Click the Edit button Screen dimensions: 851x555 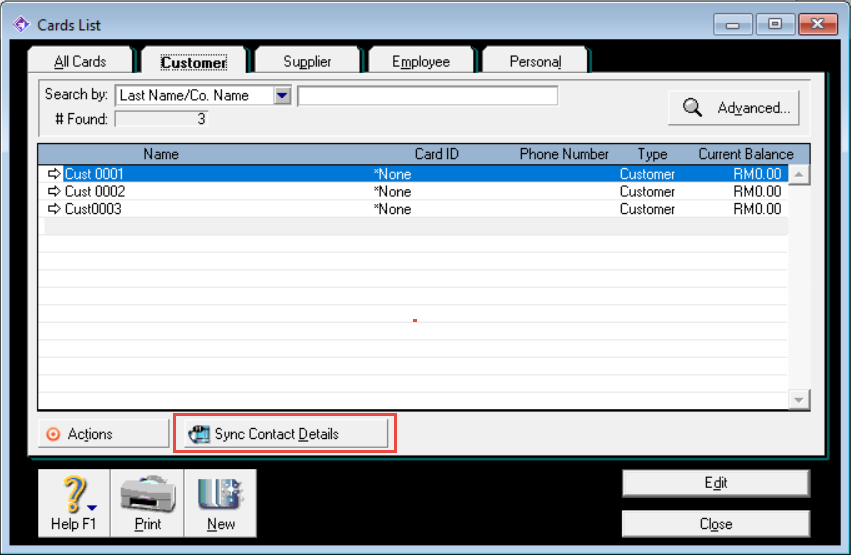point(715,483)
